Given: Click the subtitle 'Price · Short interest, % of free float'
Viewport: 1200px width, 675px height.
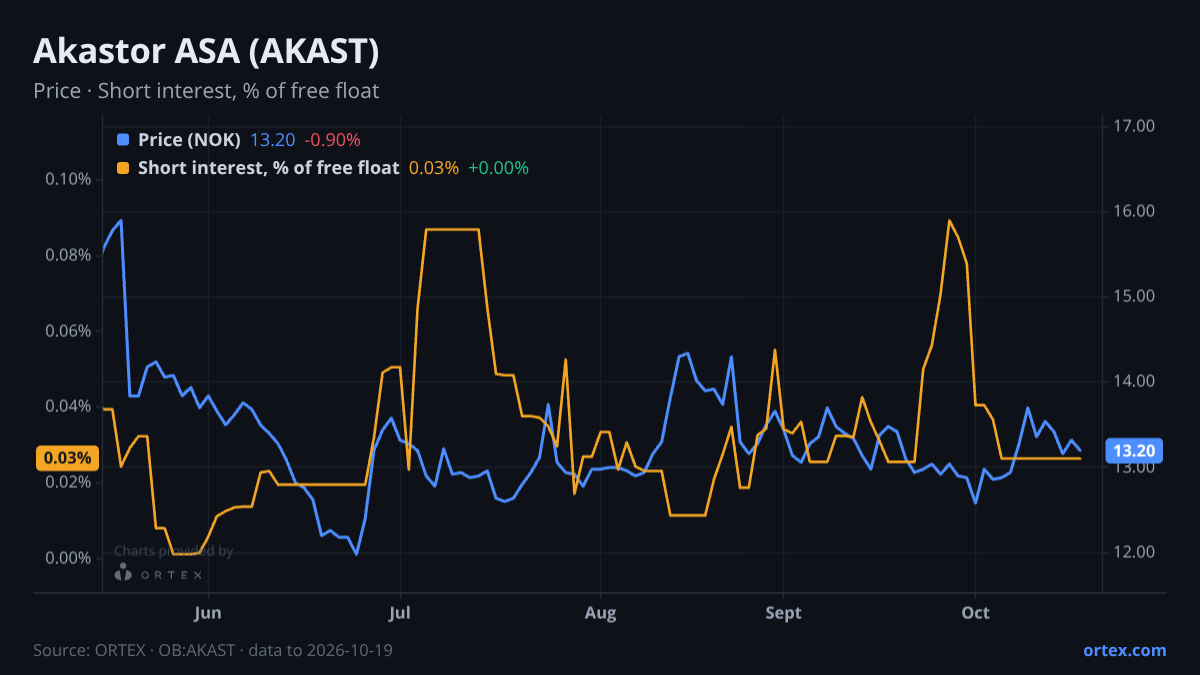Looking at the screenshot, I should 206,91.
